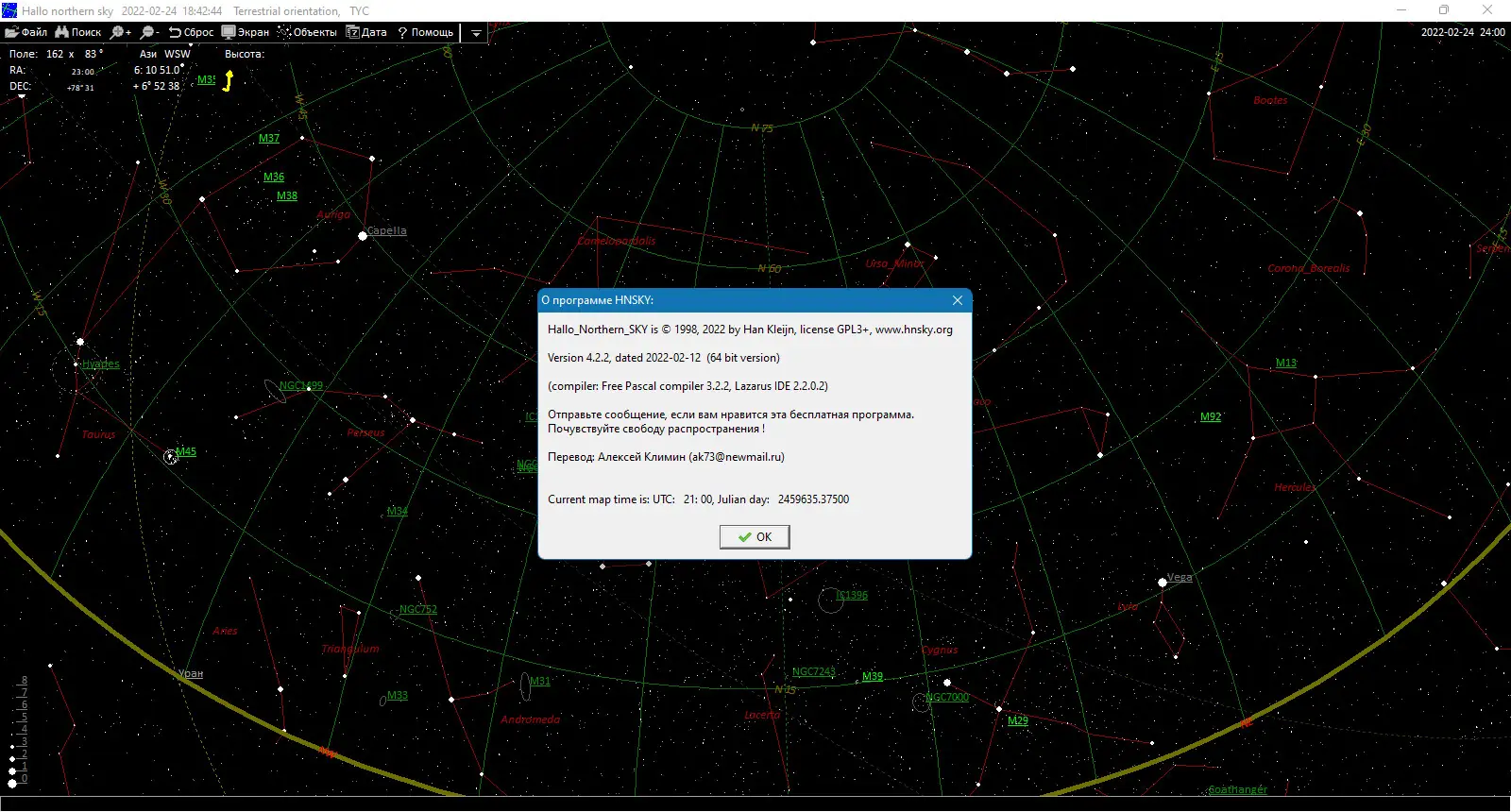Minimize the Hallo northern sky window
This screenshot has width=1511, height=812.
click(x=1401, y=10)
